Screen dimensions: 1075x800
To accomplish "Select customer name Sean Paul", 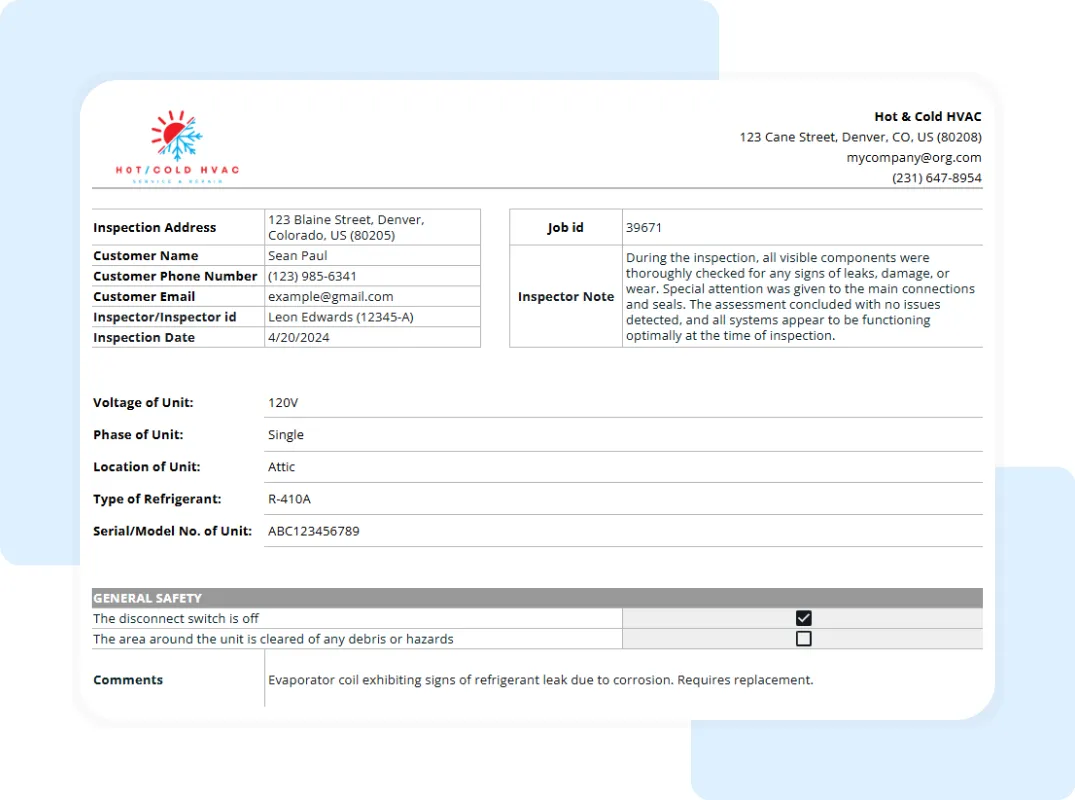I will 298,255.
